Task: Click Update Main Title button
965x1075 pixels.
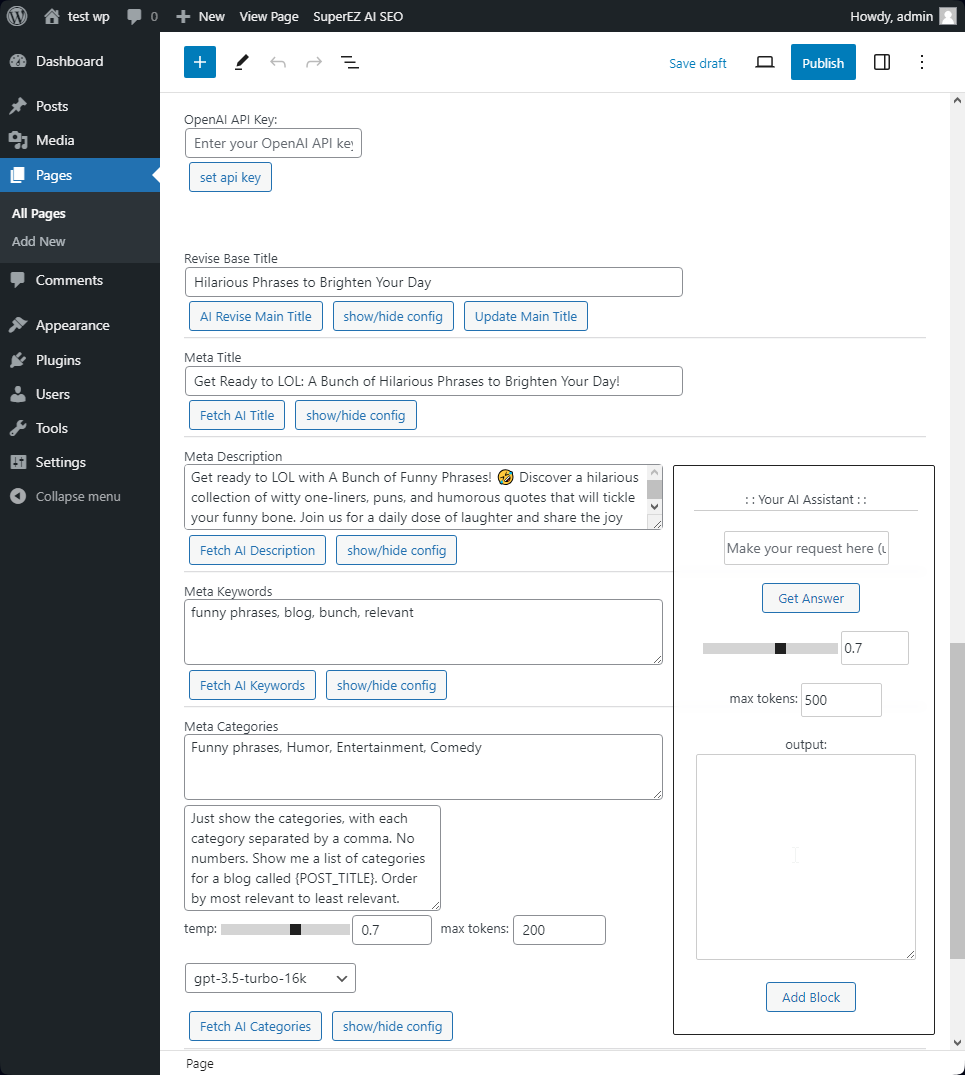Action: pos(526,316)
